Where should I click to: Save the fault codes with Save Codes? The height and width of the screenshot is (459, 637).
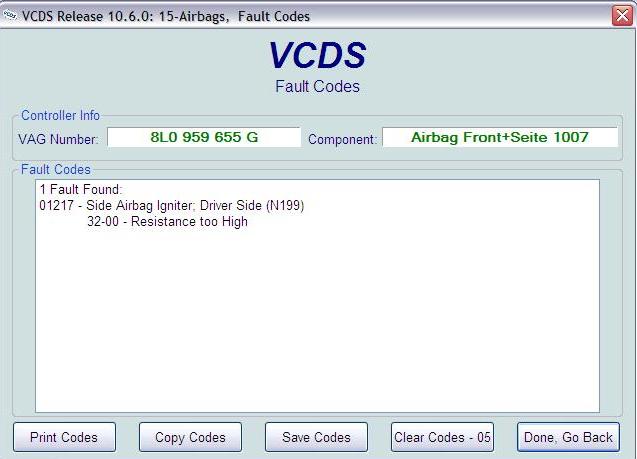[x=316, y=437]
